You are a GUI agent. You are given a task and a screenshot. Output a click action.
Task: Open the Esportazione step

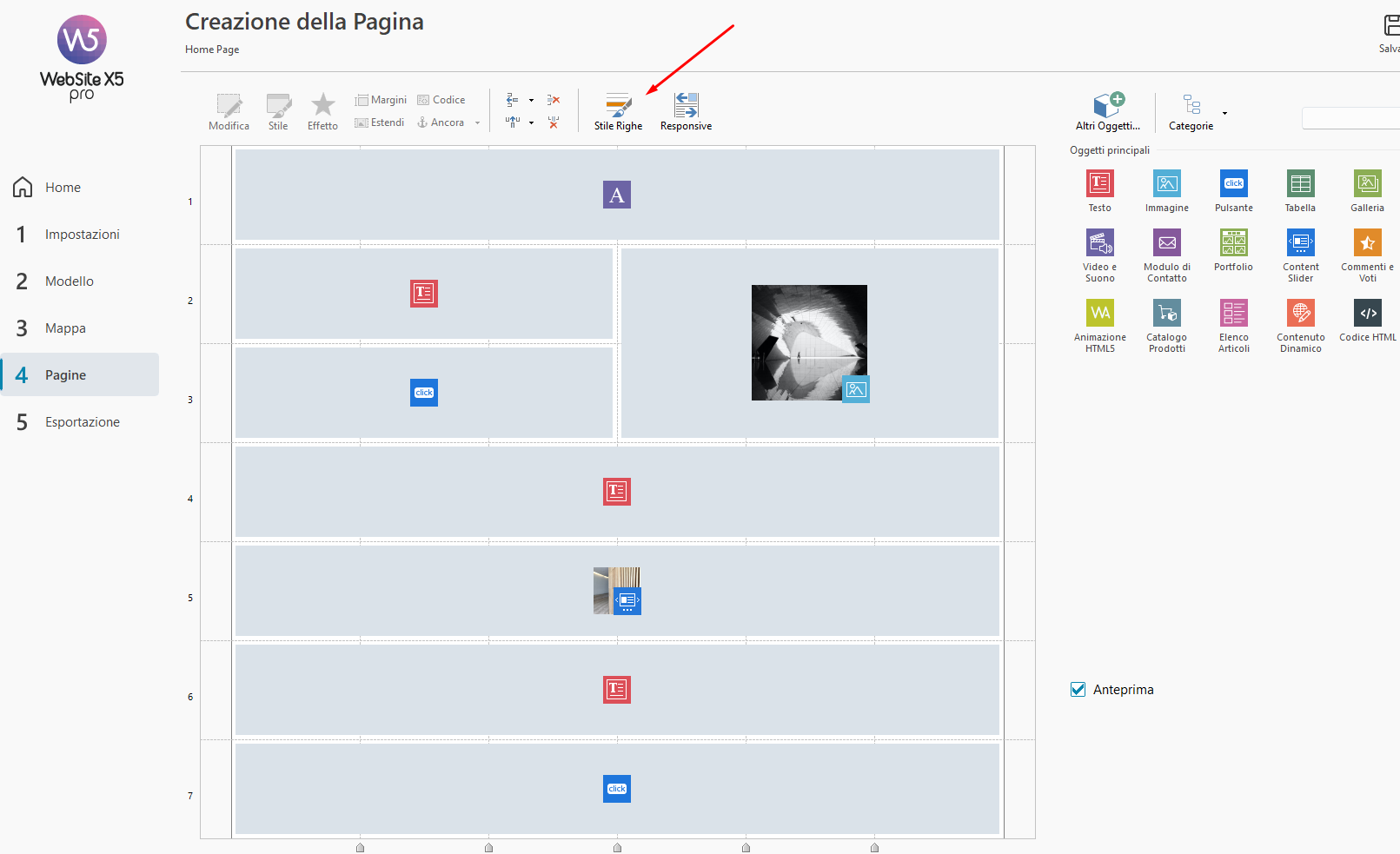pyautogui.click(x=82, y=422)
